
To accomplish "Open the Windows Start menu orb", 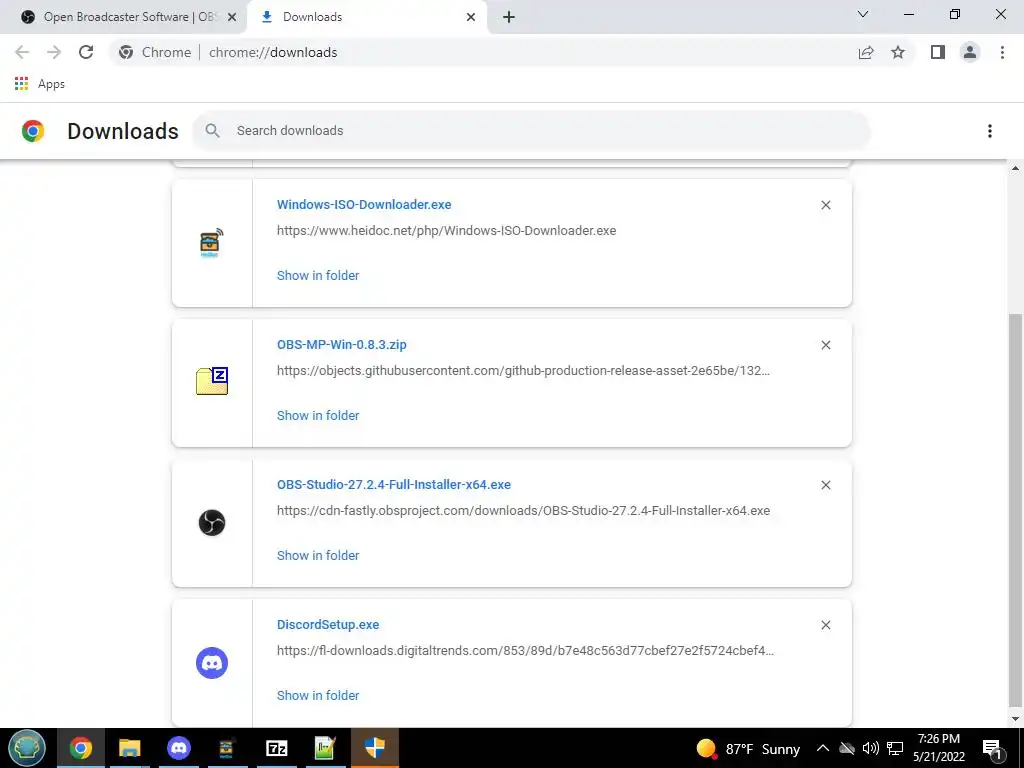I will coord(27,748).
